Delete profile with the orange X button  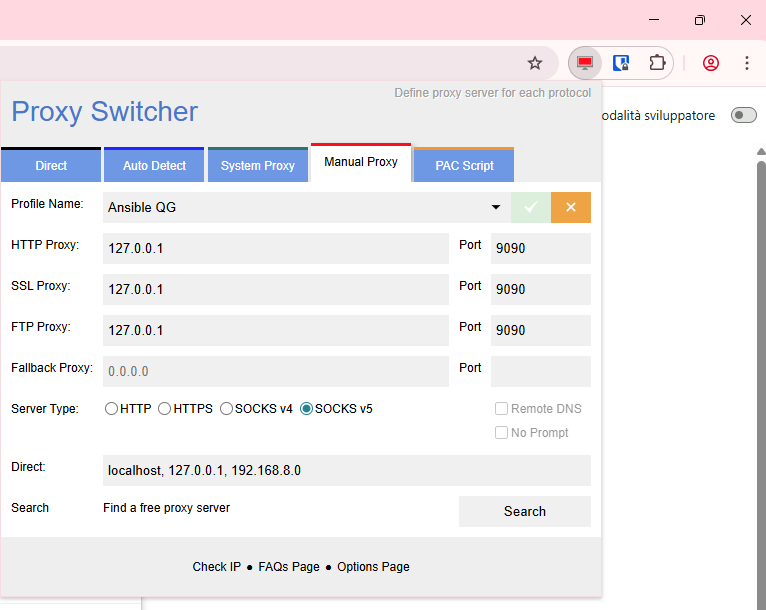tap(571, 207)
